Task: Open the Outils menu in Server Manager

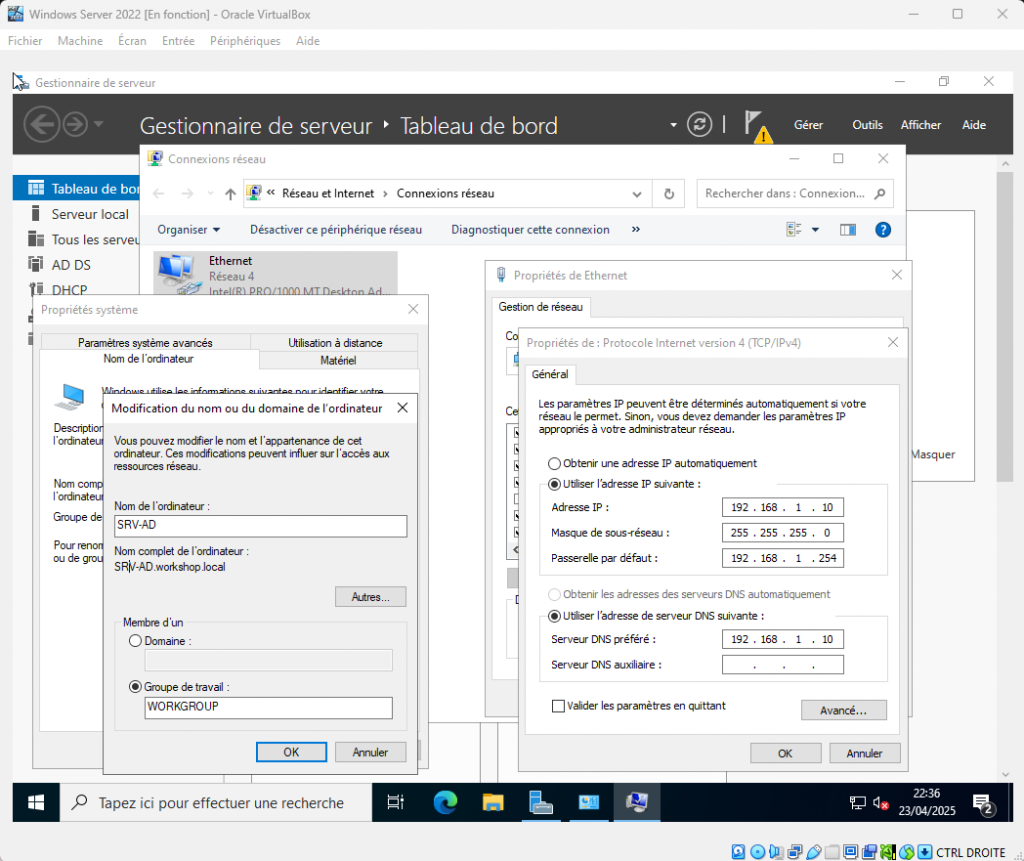Action: coord(867,125)
